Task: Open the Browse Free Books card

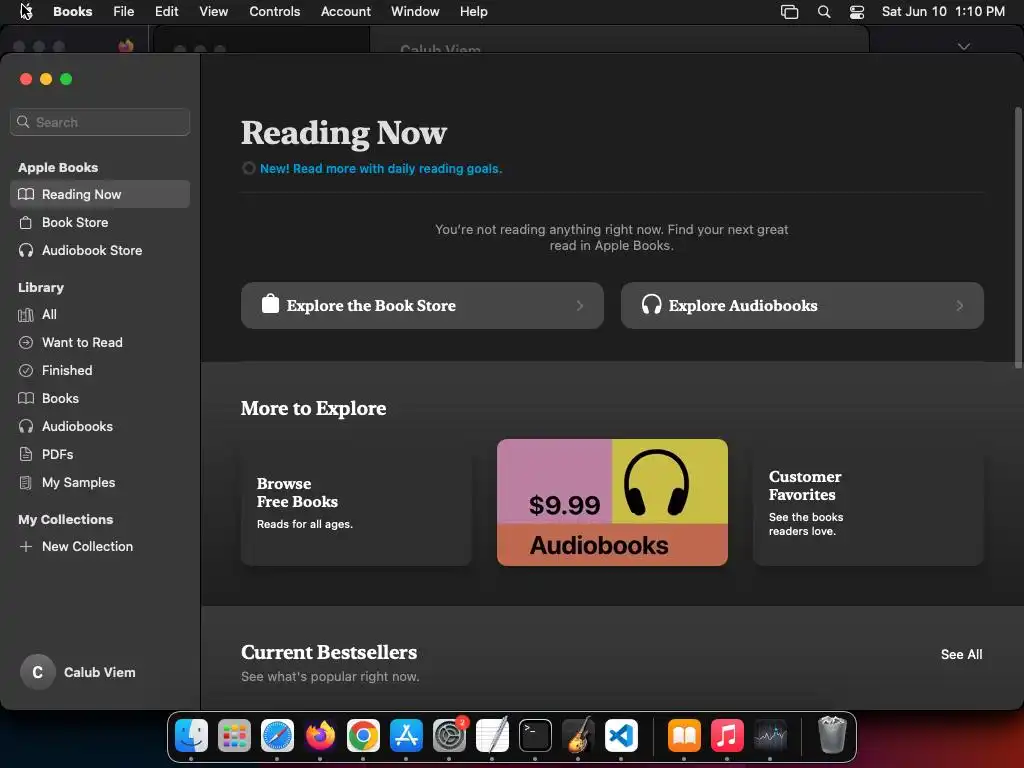Action: click(356, 502)
